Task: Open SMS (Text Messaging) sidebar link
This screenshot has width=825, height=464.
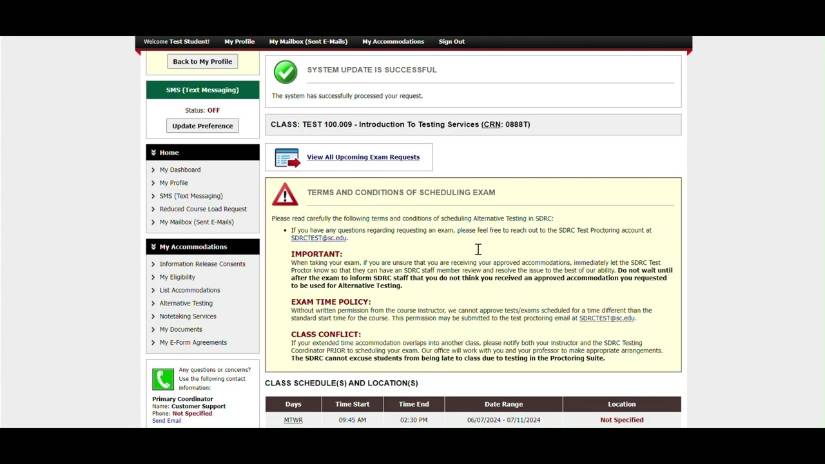Action: [191, 196]
